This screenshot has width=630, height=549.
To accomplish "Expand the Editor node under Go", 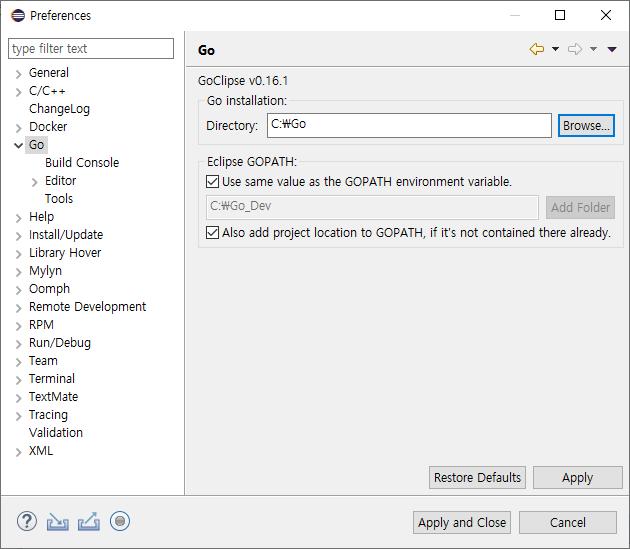I will point(35,182).
